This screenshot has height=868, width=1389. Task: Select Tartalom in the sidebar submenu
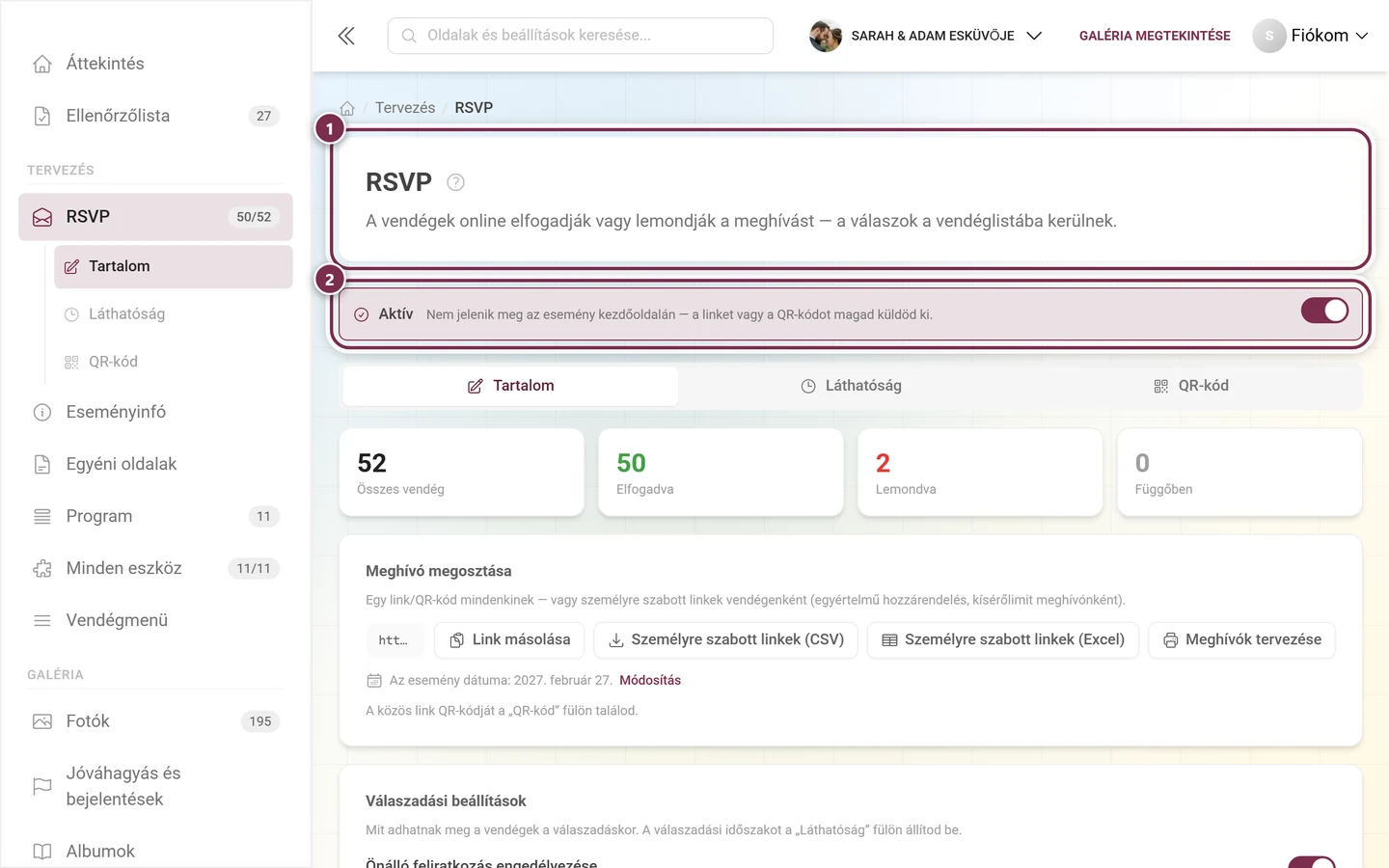pyautogui.click(x=174, y=267)
